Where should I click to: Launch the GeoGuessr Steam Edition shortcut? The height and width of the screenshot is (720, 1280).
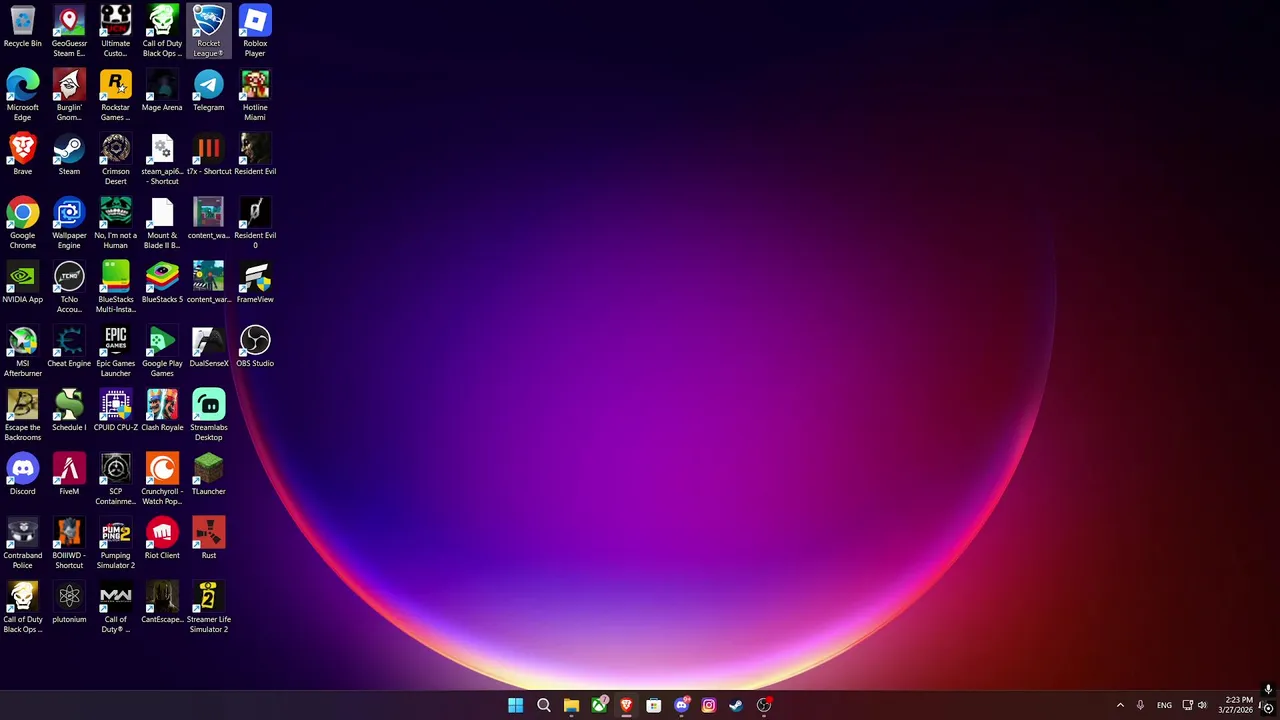(x=69, y=30)
